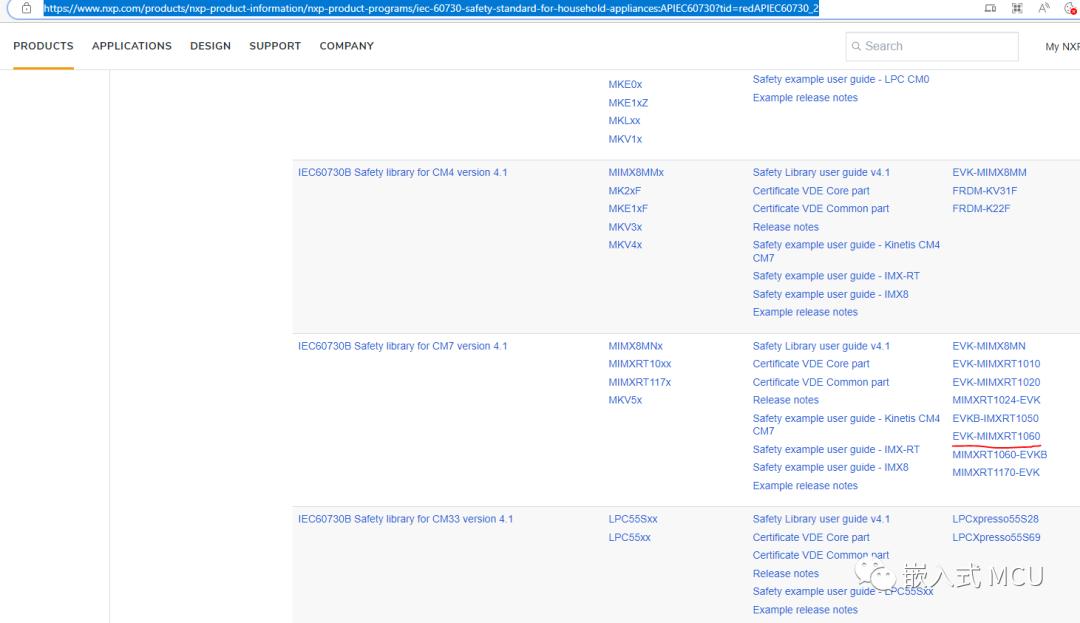Click the send-to-devices icon in the address bar
This screenshot has width=1080, height=623.
coord(990,8)
